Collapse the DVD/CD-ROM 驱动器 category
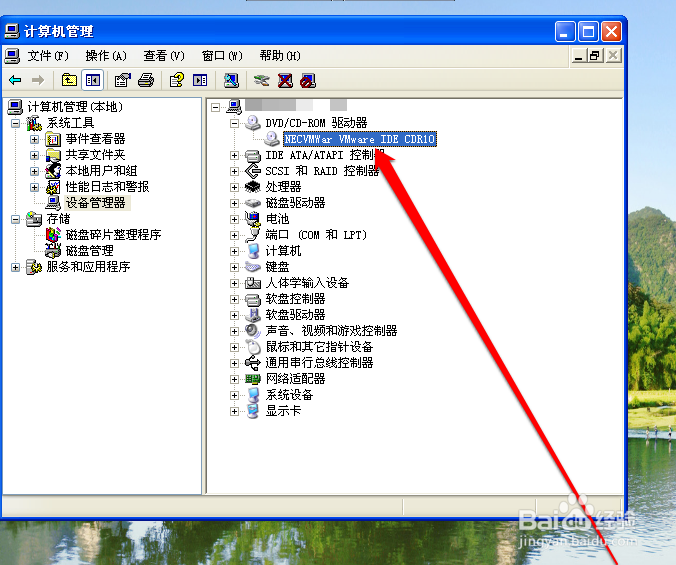This screenshot has width=676, height=565. (234, 123)
